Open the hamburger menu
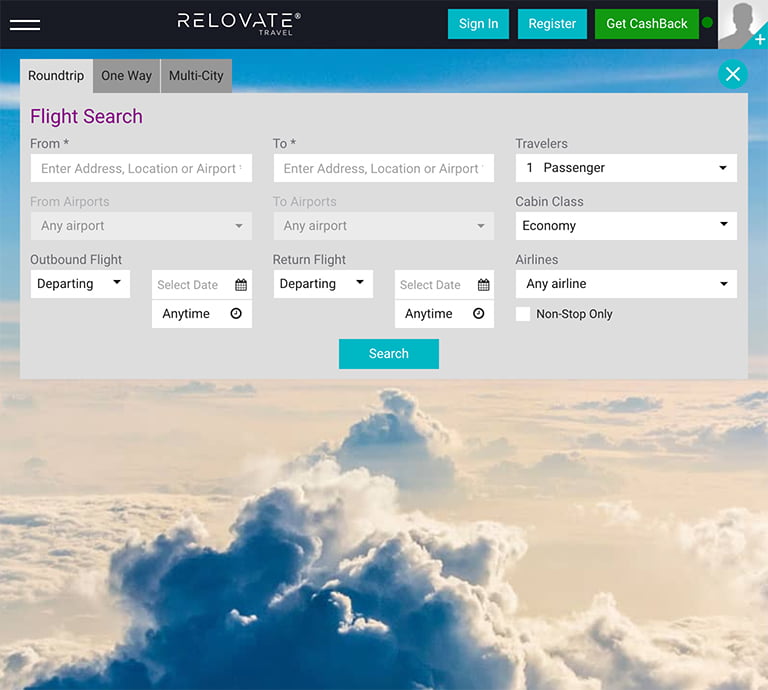768x690 pixels. click(25, 24)
